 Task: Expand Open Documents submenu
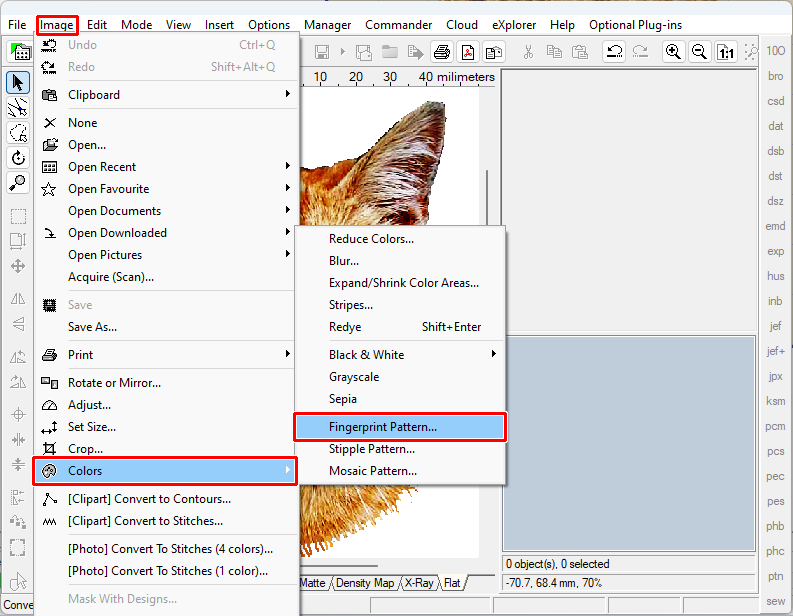tap(166, 211)
